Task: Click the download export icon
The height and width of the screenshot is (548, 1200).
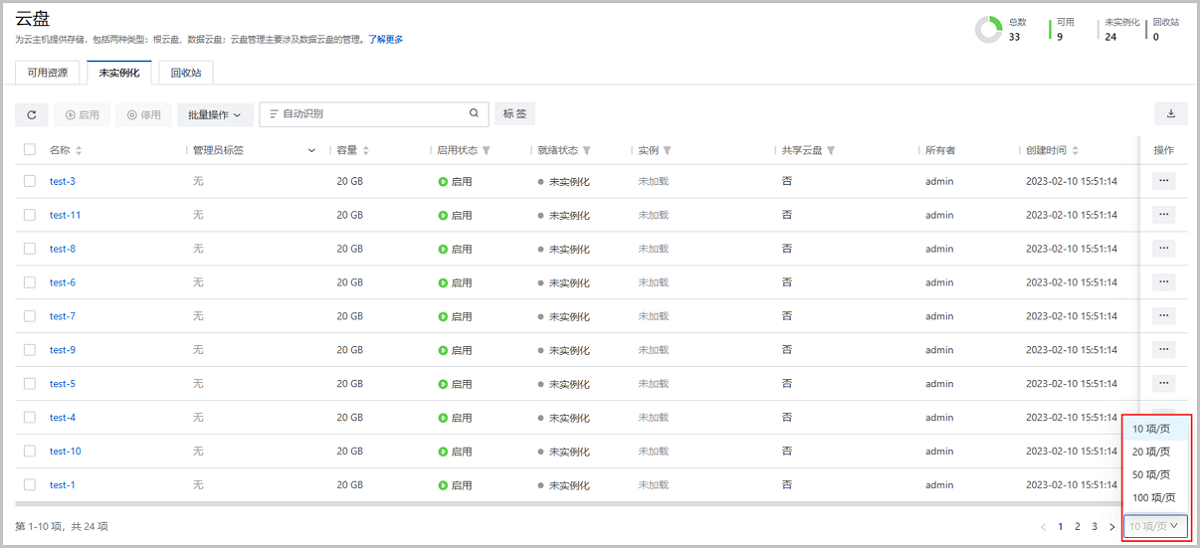Action: click(x=1170, y=114)
